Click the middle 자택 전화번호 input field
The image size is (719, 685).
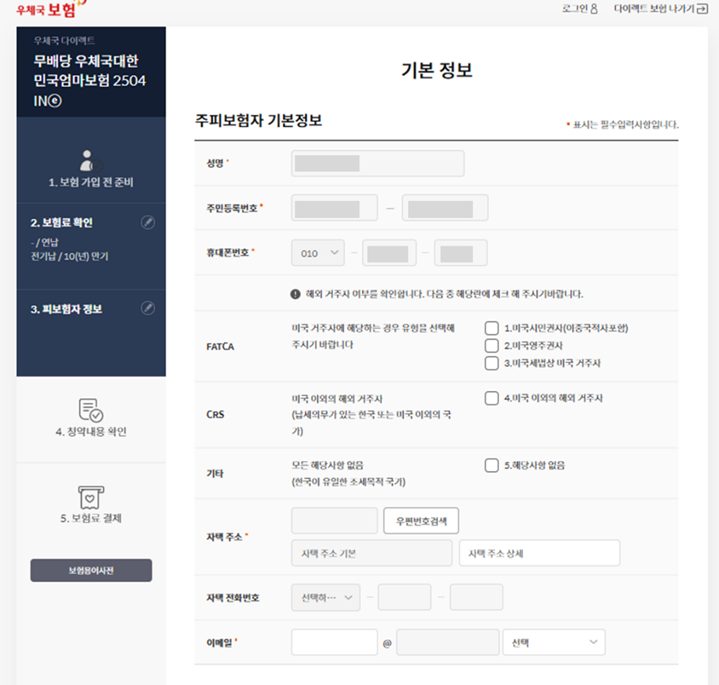click(404, 597)
